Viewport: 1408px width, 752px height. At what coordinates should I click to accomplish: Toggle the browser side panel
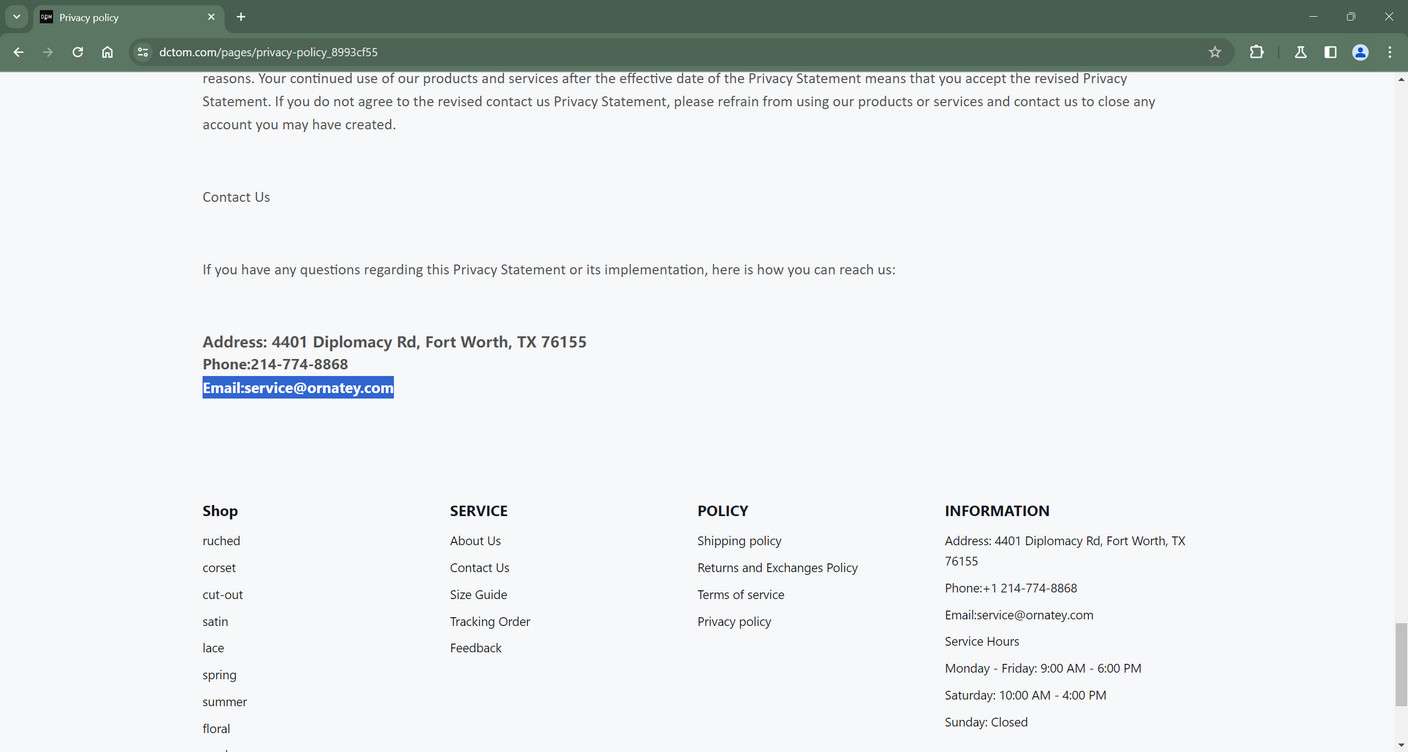click(1330, 52)
